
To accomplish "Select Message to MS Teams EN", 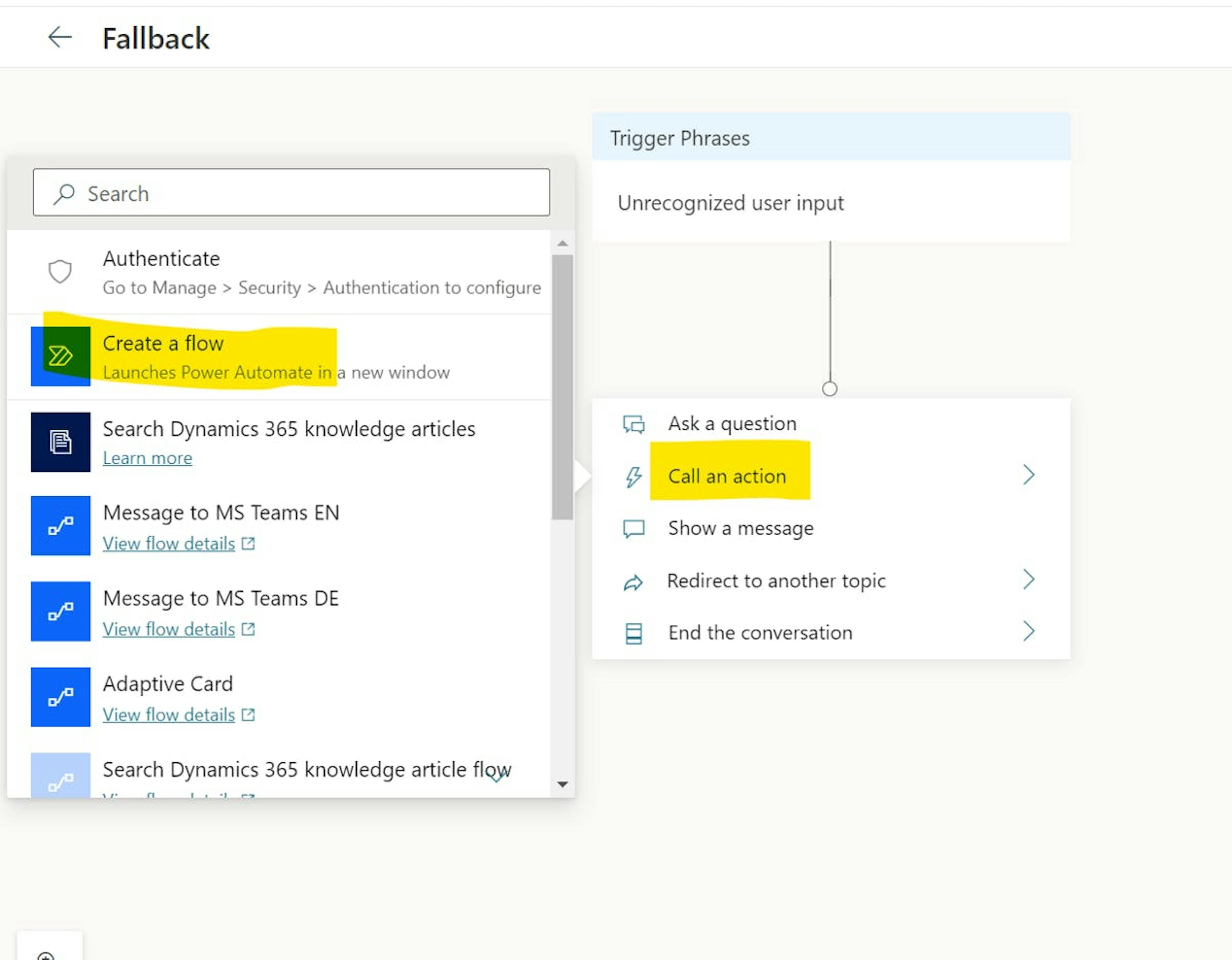I will point(221,513).
